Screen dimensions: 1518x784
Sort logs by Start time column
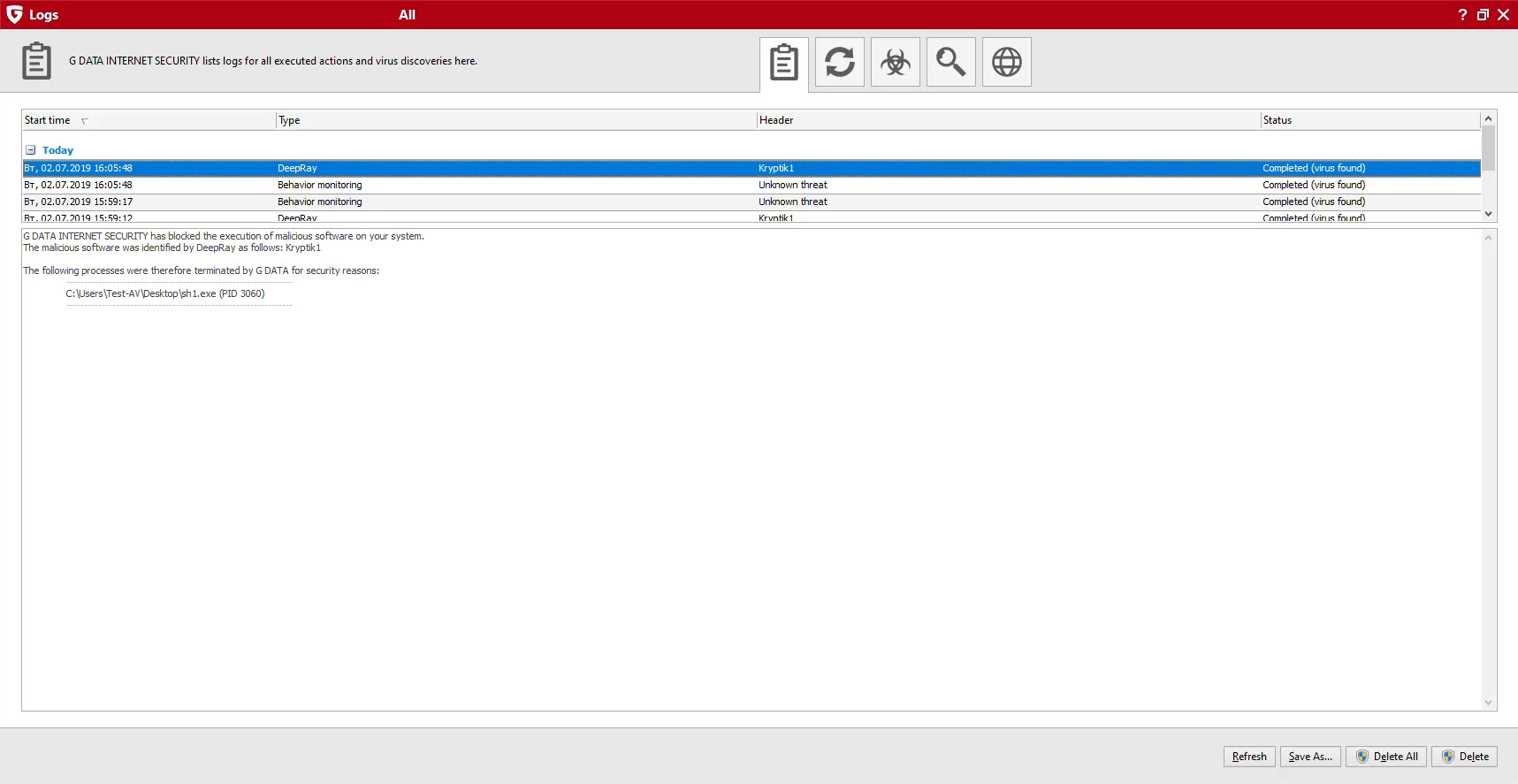(x=149, y=120)
